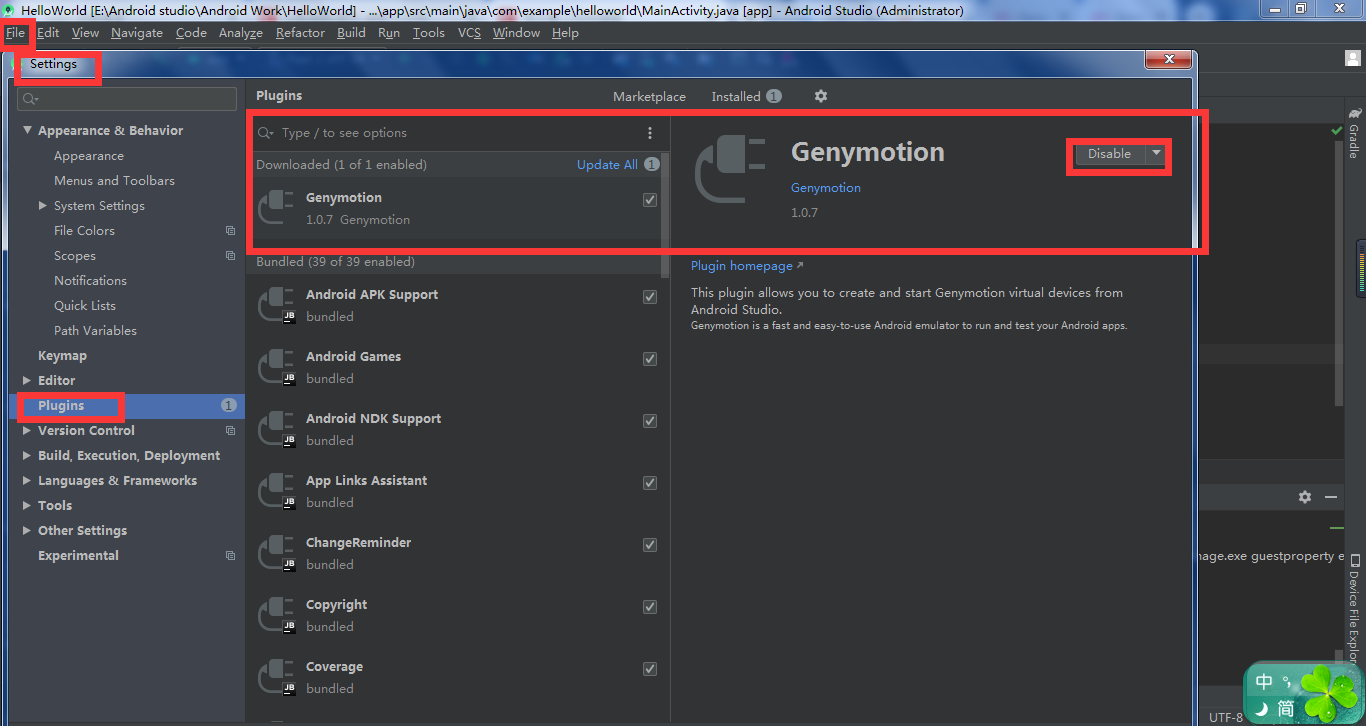Image resolution: width=1366 pixels, height=726 pixels.
Task: Open the Gradle tool window
Action: tap(1354, 133)
